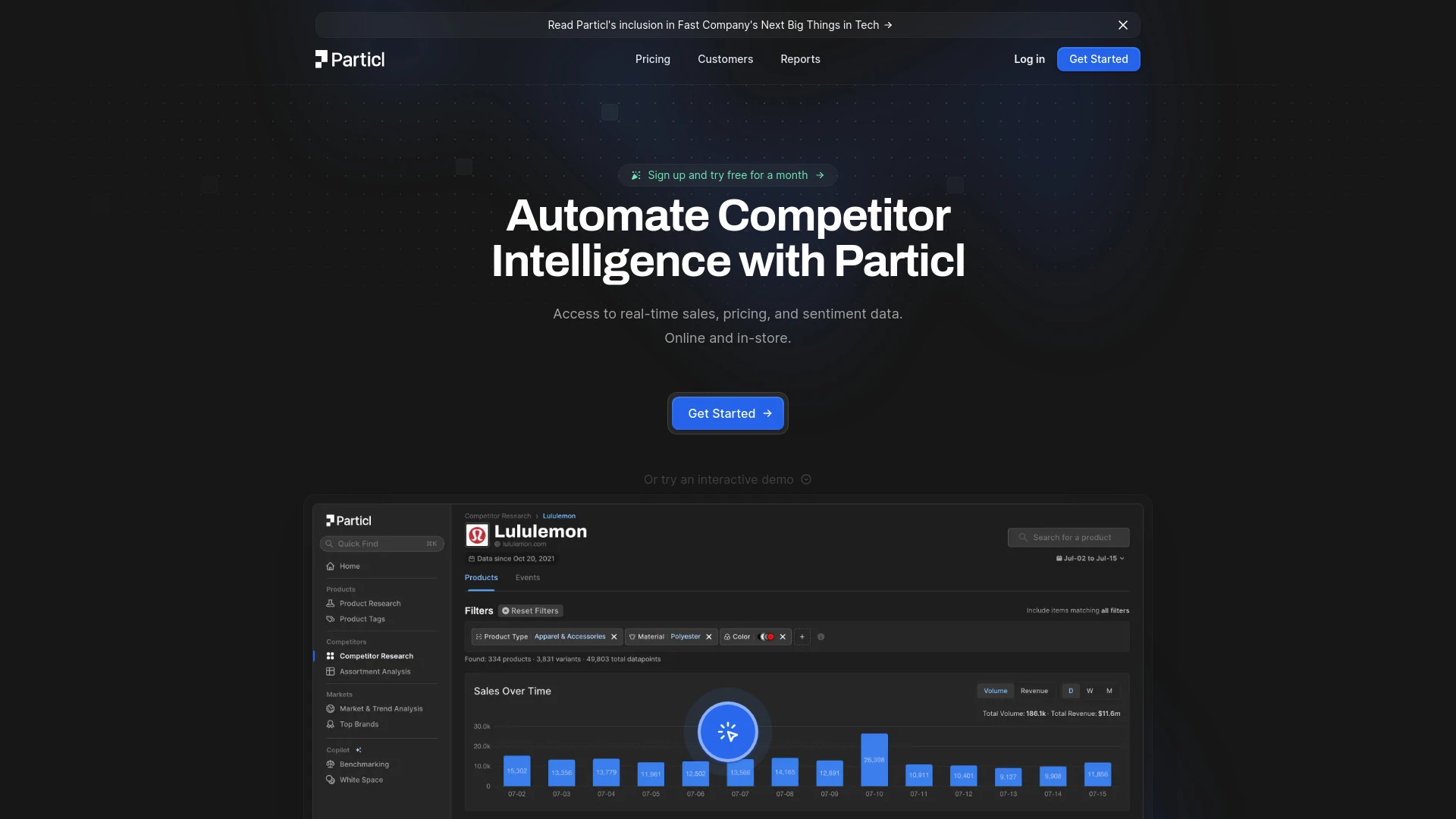Image resolution: width=1456 pixels, height=819 pixels.
Task: Open Quick Find search field
Action: [x=381, y=544]
